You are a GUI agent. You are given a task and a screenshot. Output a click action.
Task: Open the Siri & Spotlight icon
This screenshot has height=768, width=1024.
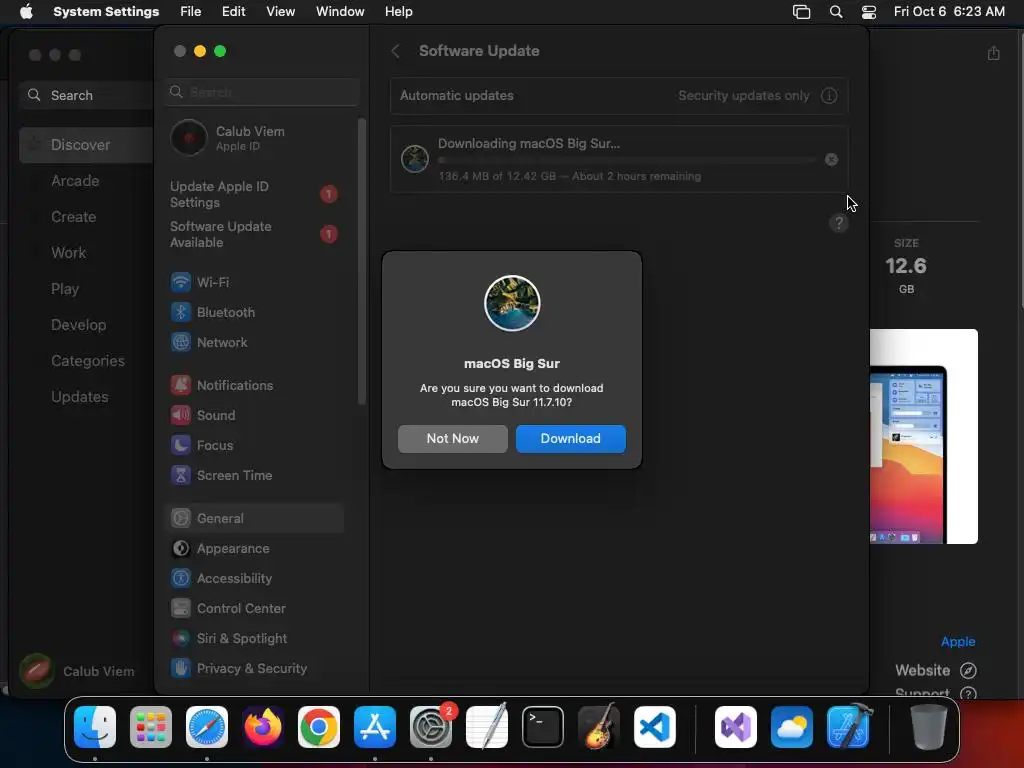[181, 639]
